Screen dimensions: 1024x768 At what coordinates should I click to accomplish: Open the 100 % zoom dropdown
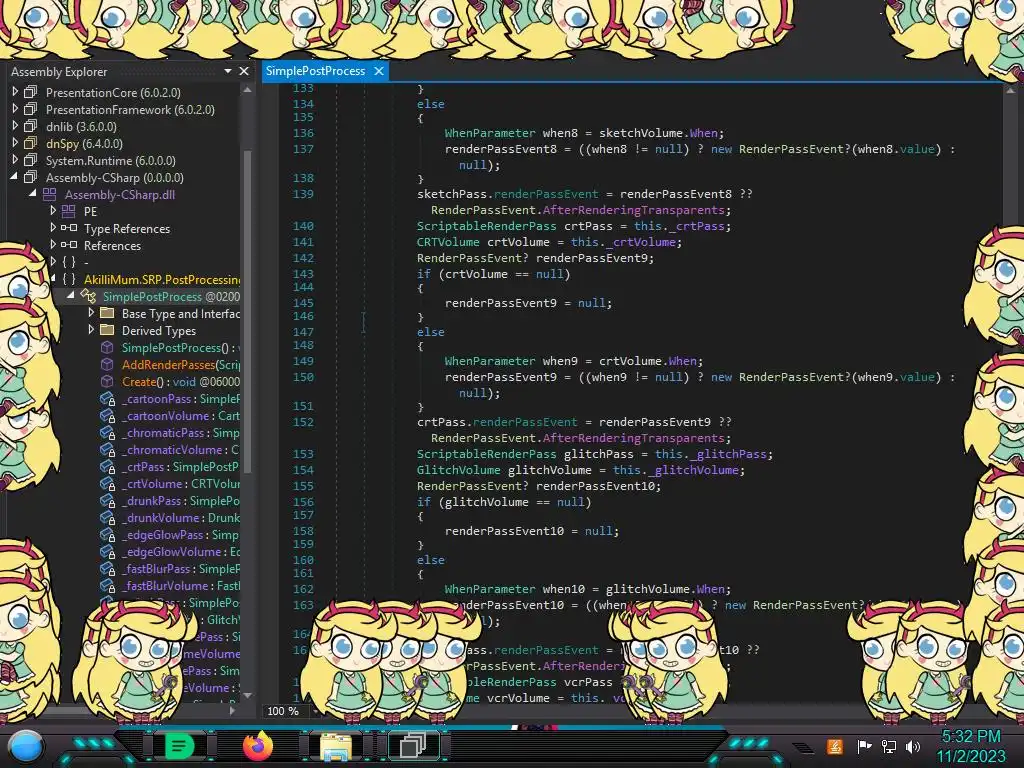(x=316, y=711)
